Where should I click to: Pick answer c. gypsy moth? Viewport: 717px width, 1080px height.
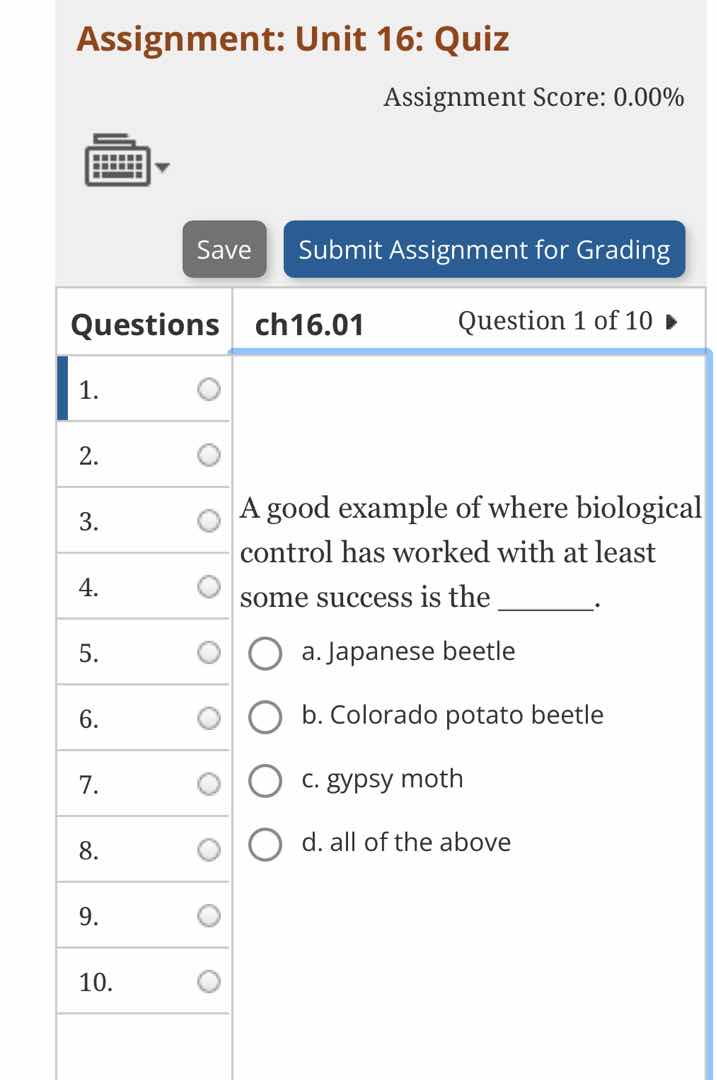pyautogui.click(x=264, y=781)
